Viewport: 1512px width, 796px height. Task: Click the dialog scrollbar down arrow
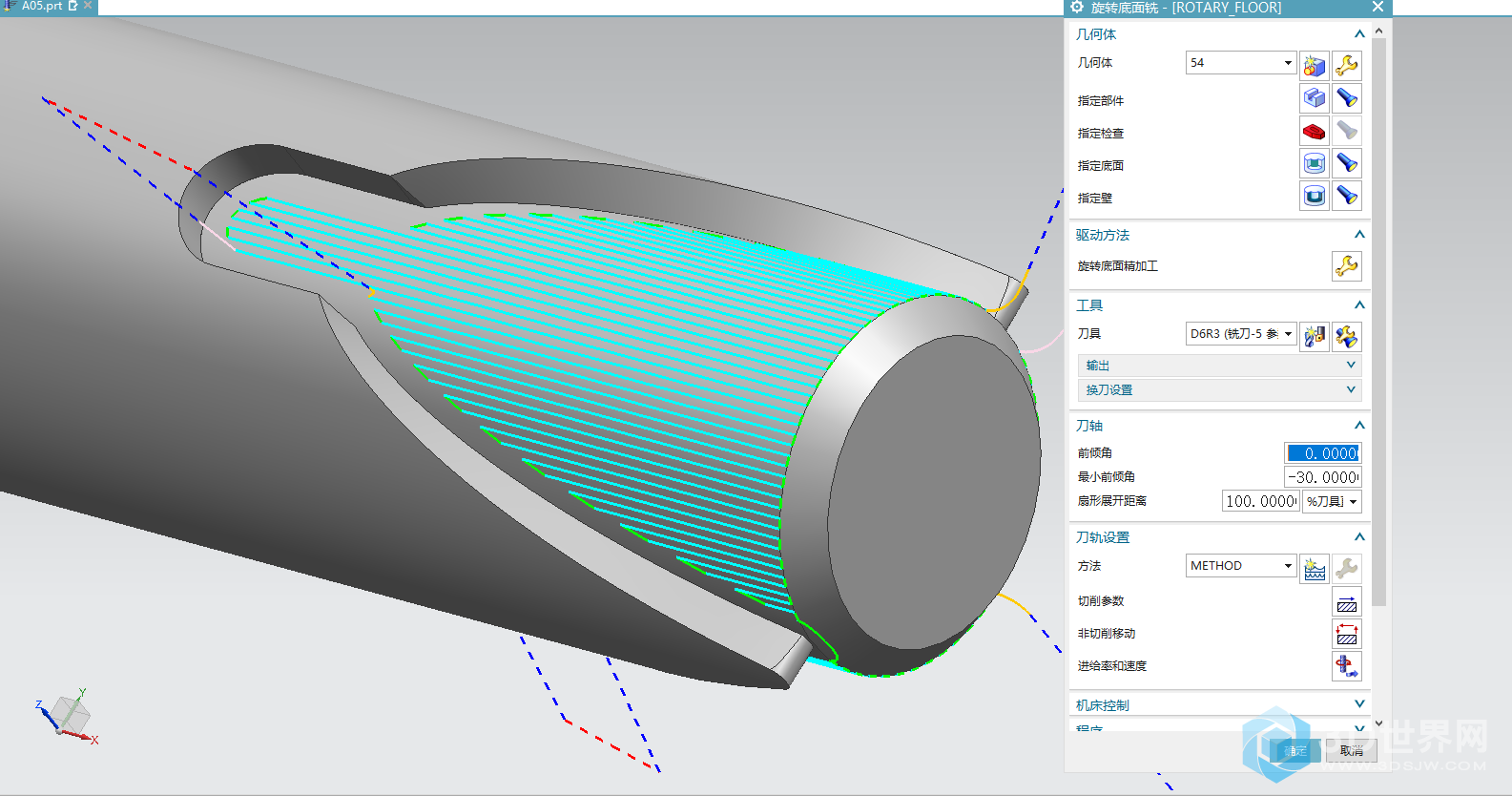pos(1379,723)
